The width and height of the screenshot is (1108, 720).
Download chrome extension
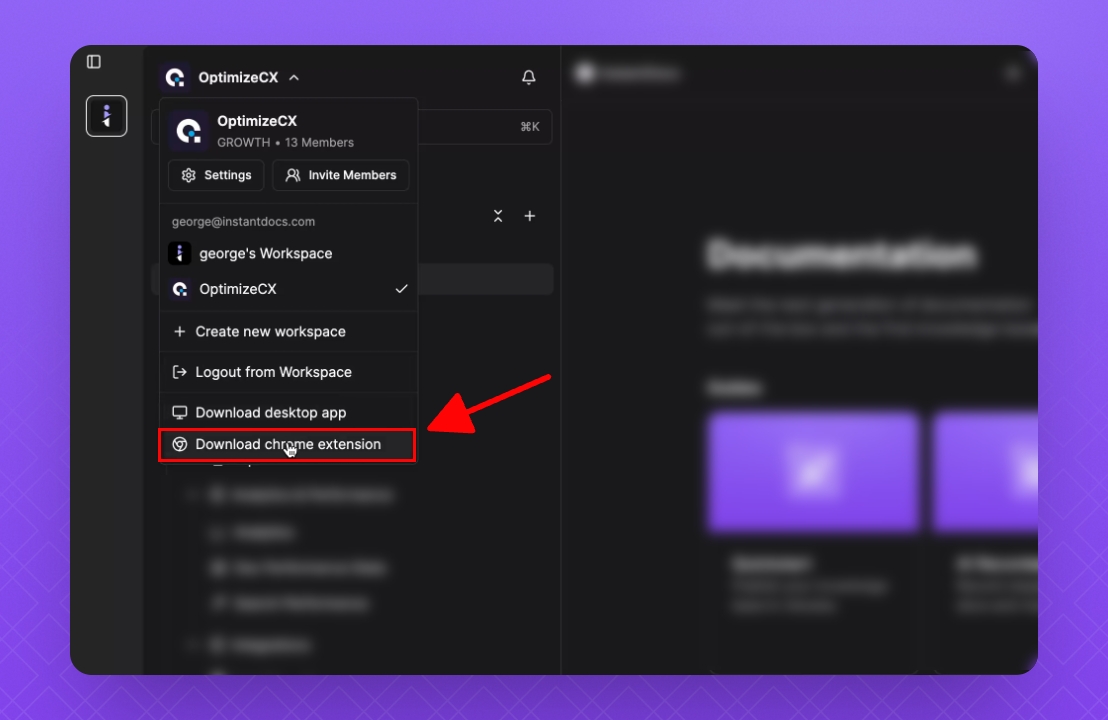(x=287, y=444)
